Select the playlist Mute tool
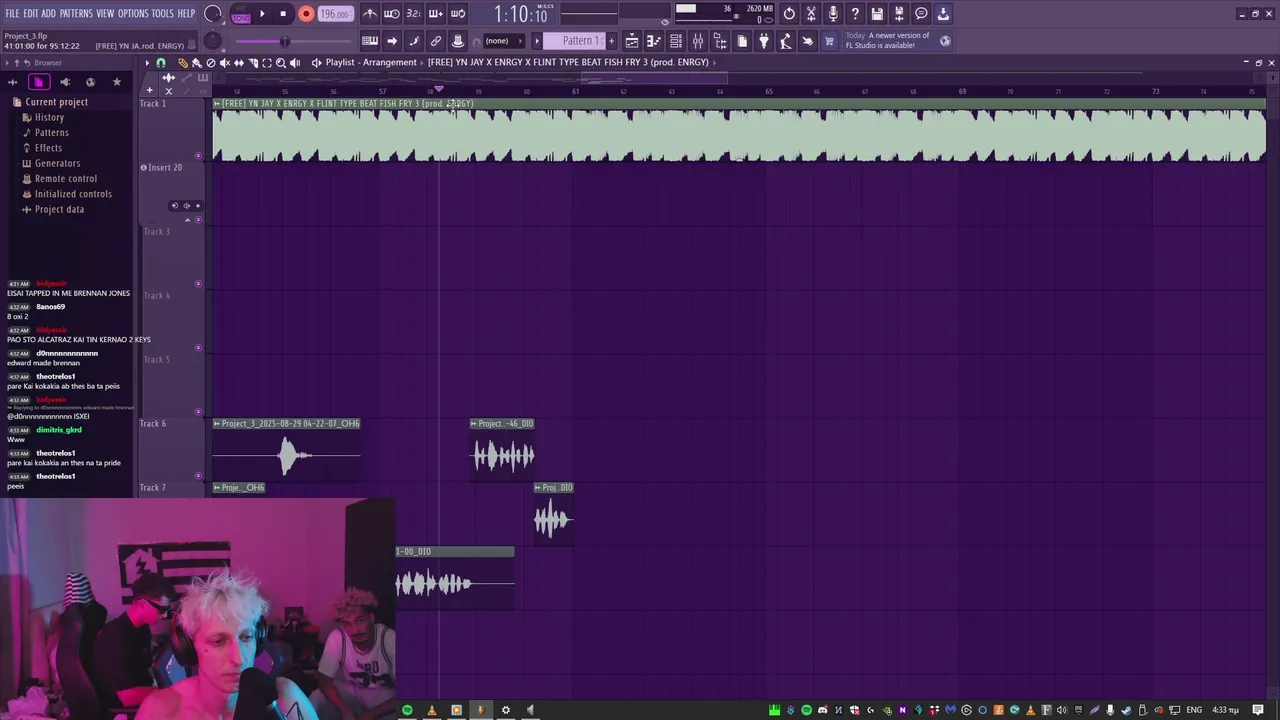Image resolution: width=1280 pixels, height=720 pixels. click(224, 63)
